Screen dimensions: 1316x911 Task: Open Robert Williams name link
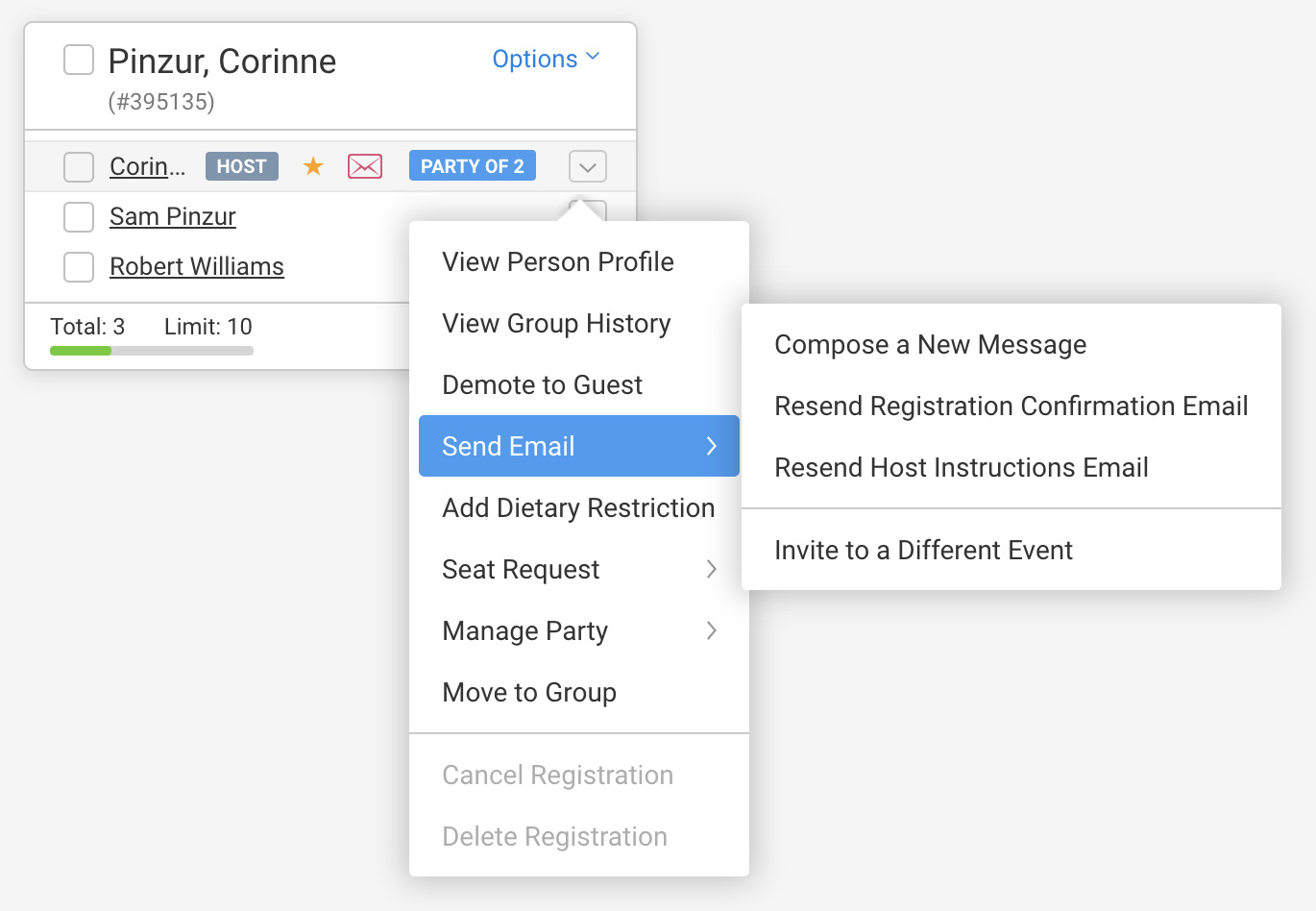pos(197,267)
